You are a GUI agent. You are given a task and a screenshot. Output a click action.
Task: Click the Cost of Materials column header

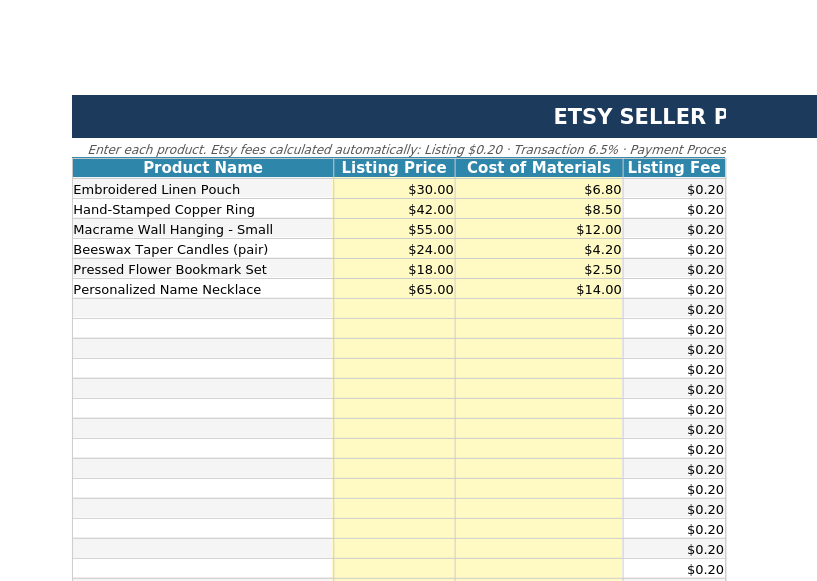[x=539, y=168]
